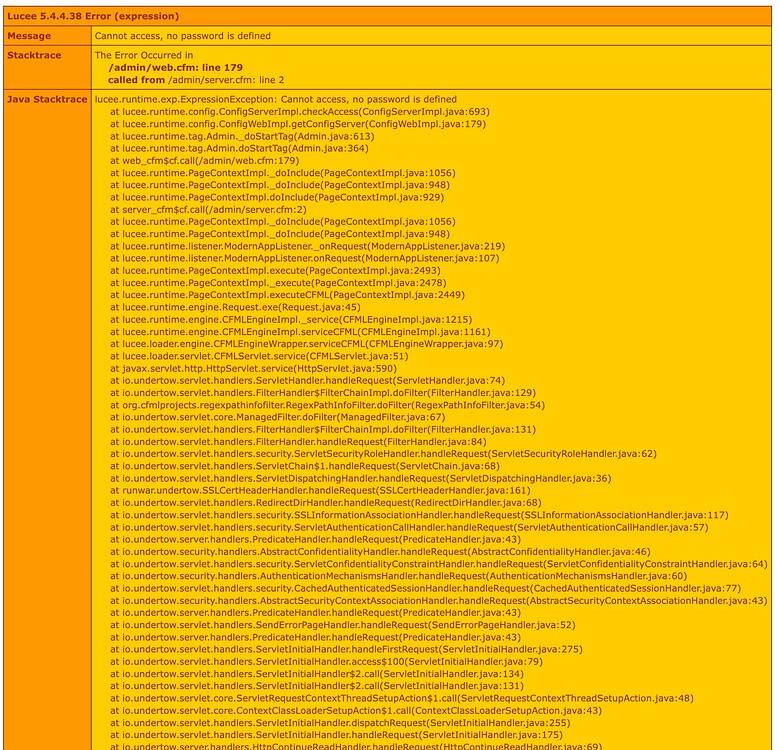This screenshot has width=778, height=750.
Task: Select the 'Message' row label
Action: click(x=29, y=36)
